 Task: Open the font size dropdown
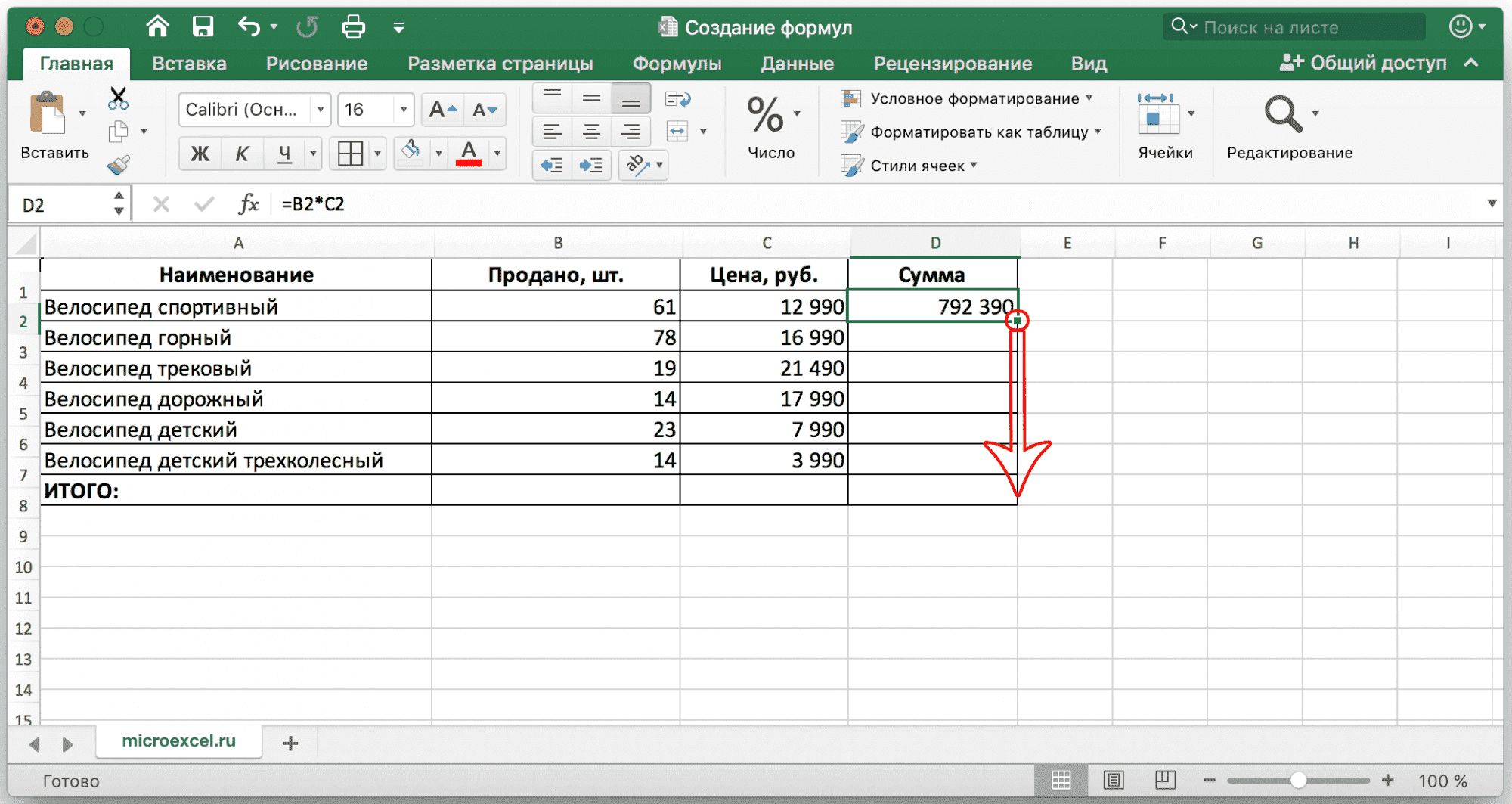(x=404, y=110)
